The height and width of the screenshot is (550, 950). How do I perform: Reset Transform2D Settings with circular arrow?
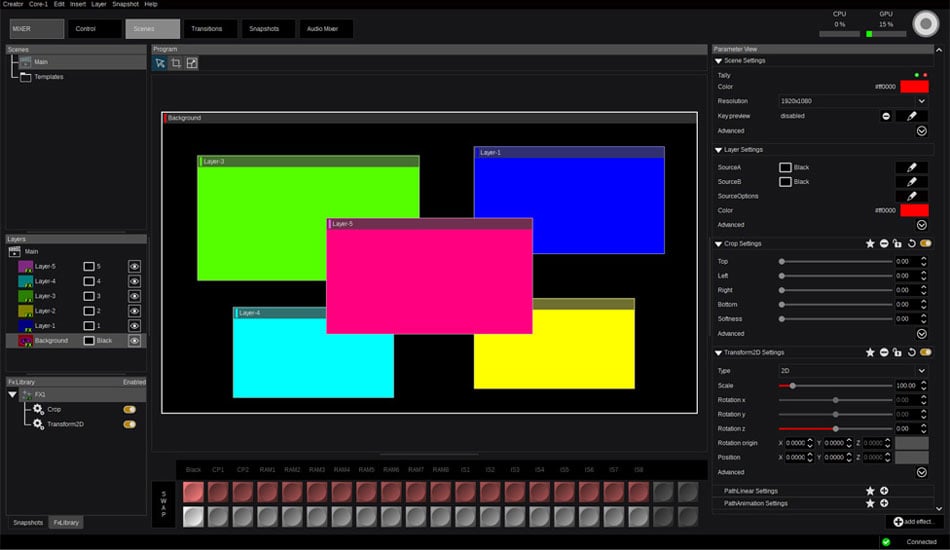click(x=911, y=353)
